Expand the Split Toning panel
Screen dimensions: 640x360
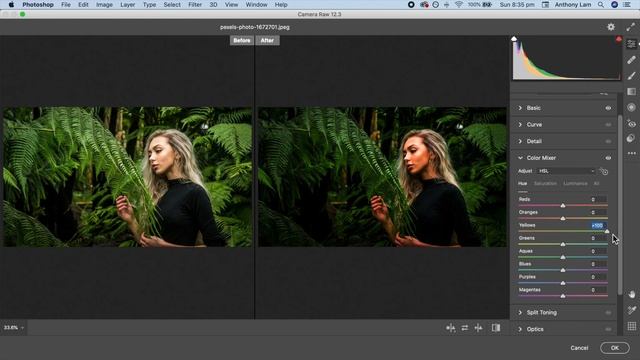520,313
